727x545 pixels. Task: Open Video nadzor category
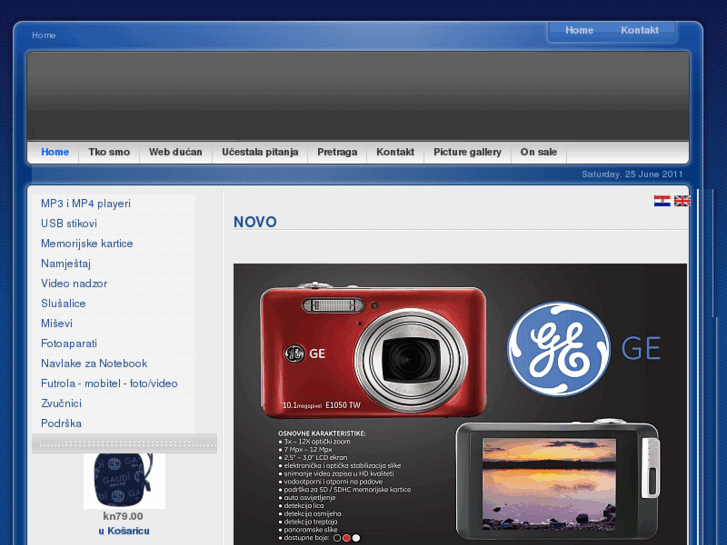pyautogui.click(x=74, y=283)
